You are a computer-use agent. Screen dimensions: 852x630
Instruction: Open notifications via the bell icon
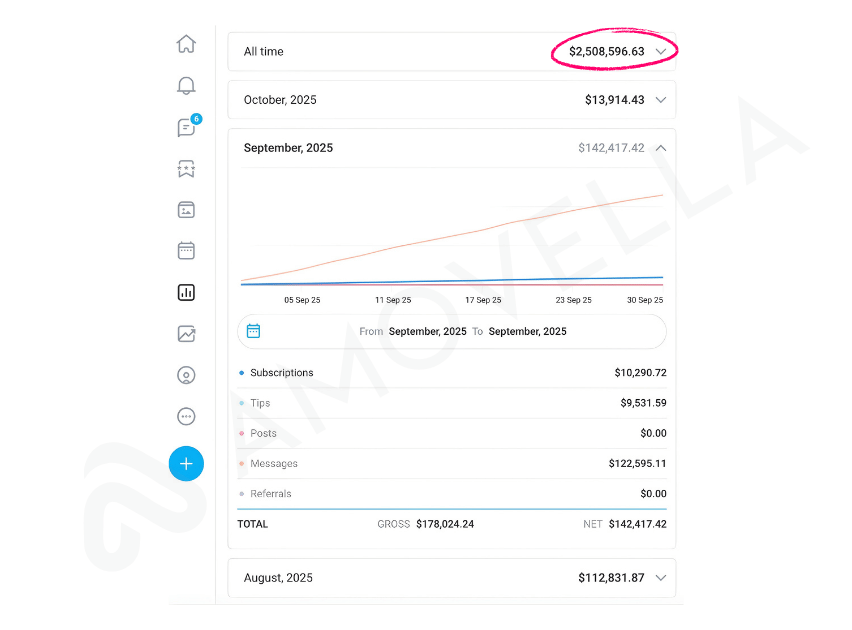186,86
